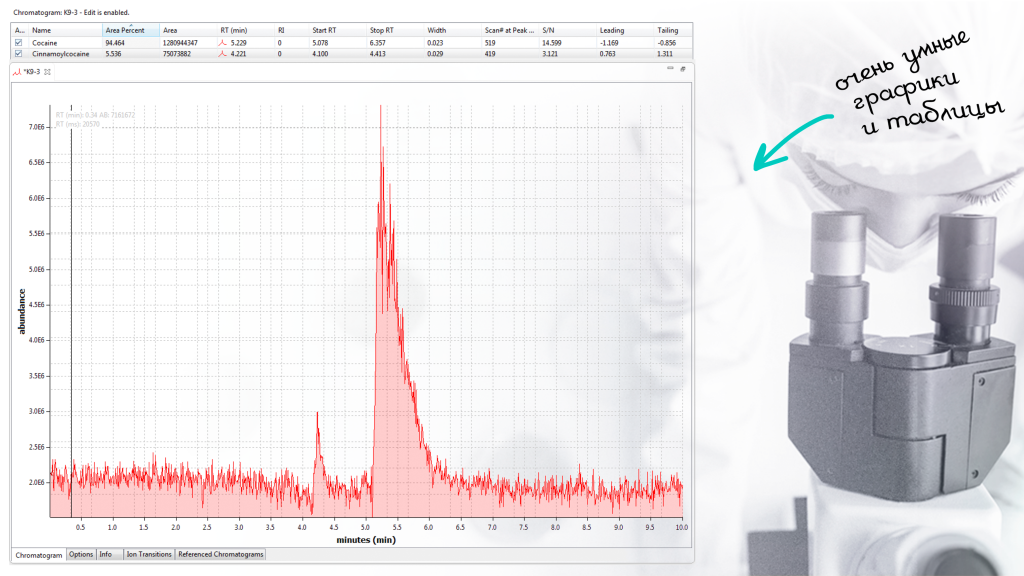Viewport: 1024px width, 576px height.
Task: Select the Info tab
Action: coord(106,554)
